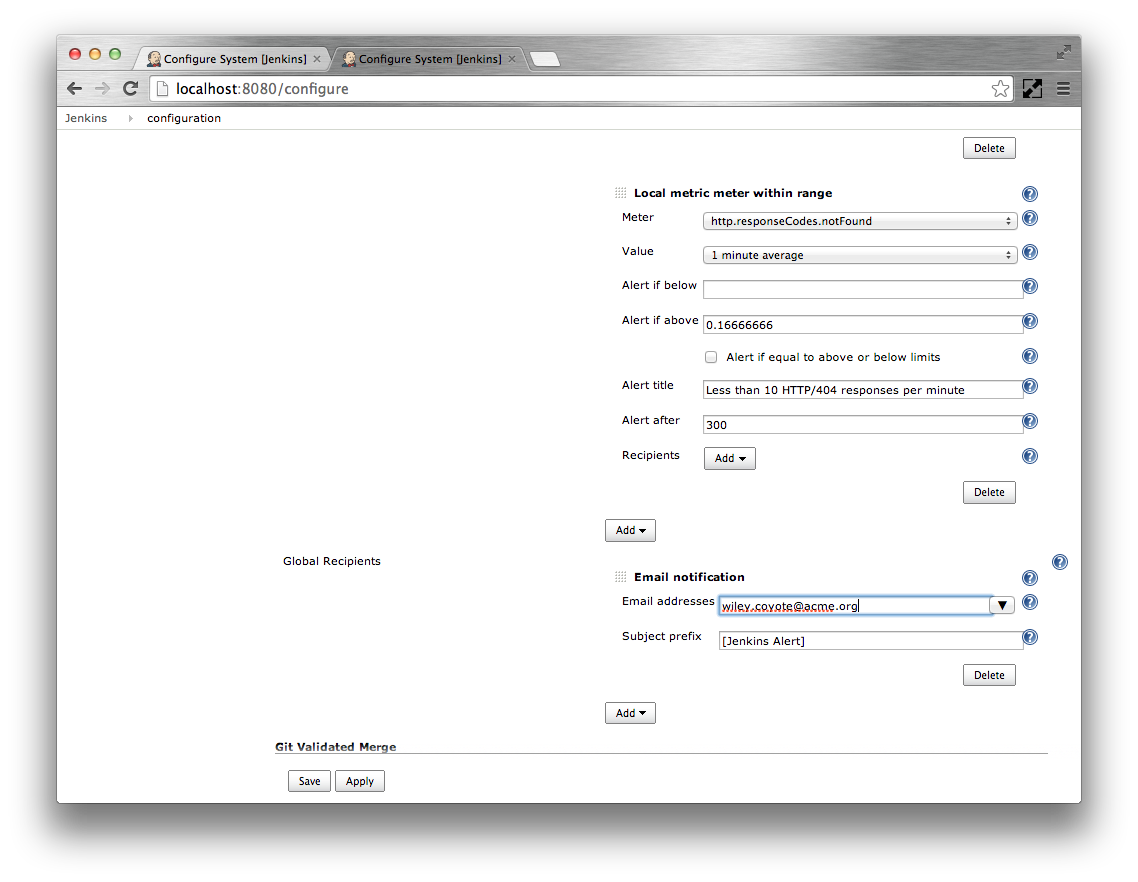Click the fullscreen extension icon in toolbar
Viewport: 1138px width, 882px height.
1032,89
